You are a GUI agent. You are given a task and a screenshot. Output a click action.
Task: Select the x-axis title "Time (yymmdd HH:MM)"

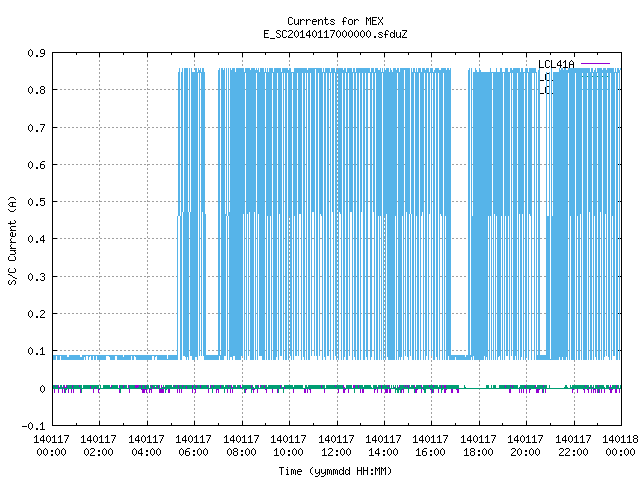(335, 471)
